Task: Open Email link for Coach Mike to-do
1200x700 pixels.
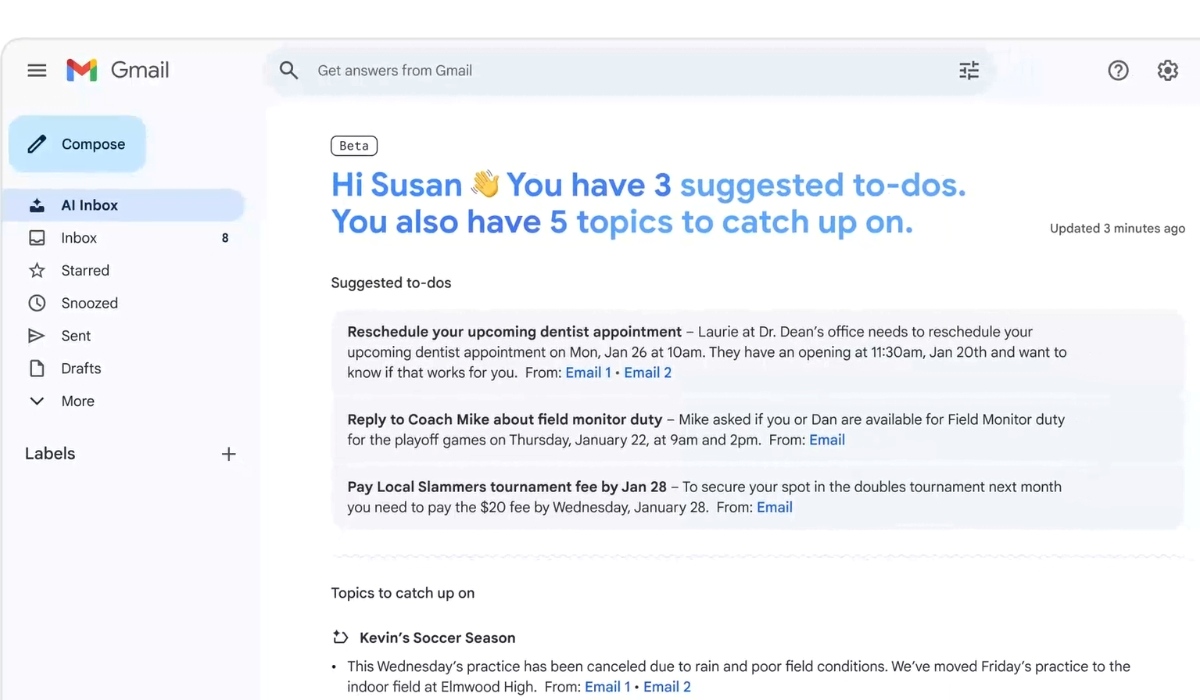Action: coord(827,440)
